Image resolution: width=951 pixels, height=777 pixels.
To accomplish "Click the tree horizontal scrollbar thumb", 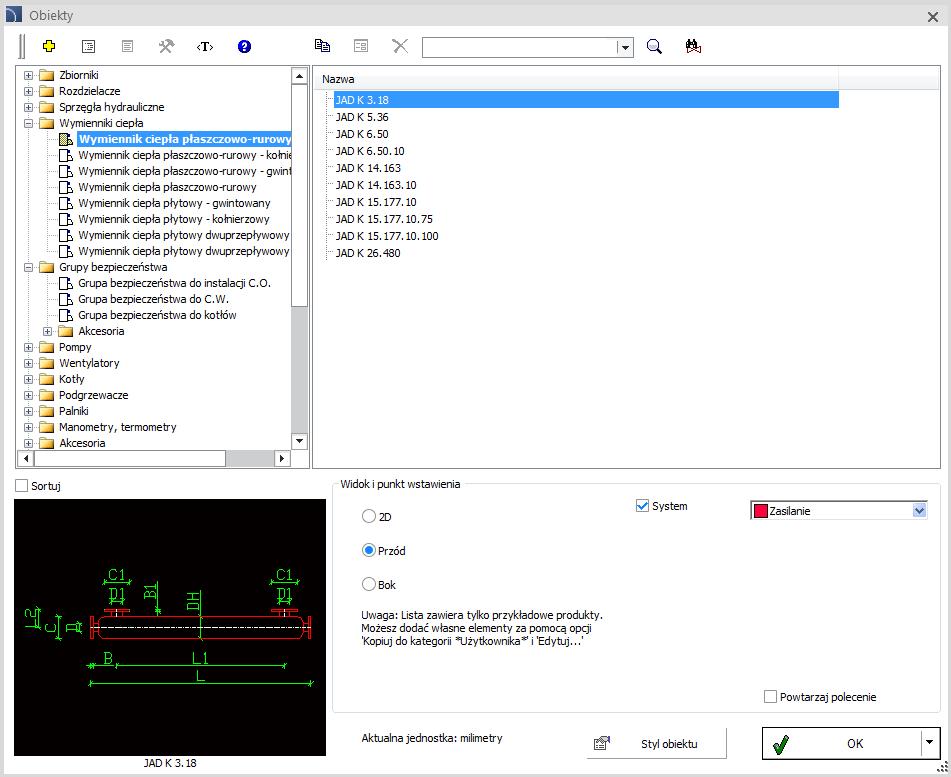I will [130, 459].
